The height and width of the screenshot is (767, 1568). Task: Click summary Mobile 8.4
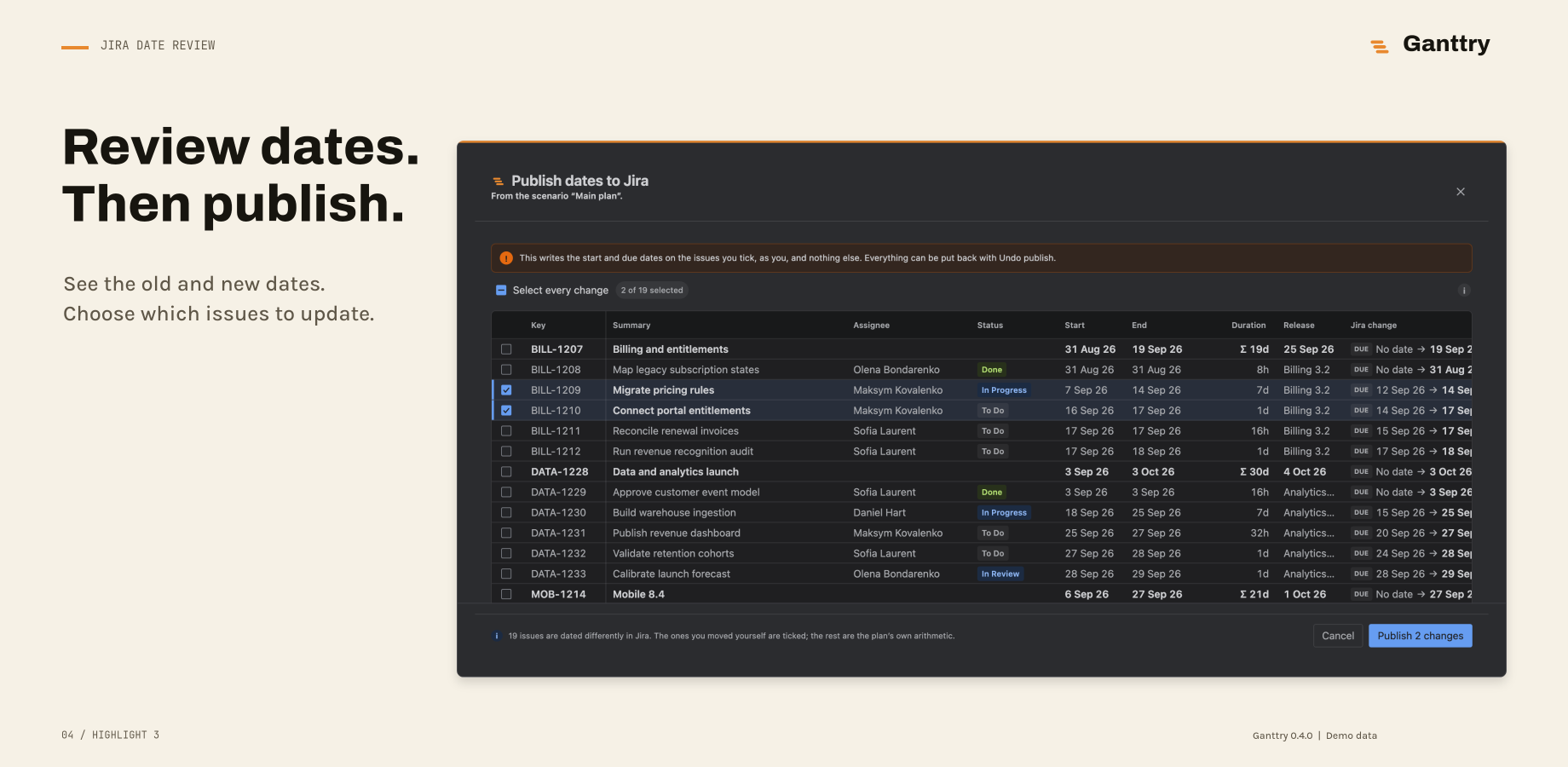tap(638, 595)
